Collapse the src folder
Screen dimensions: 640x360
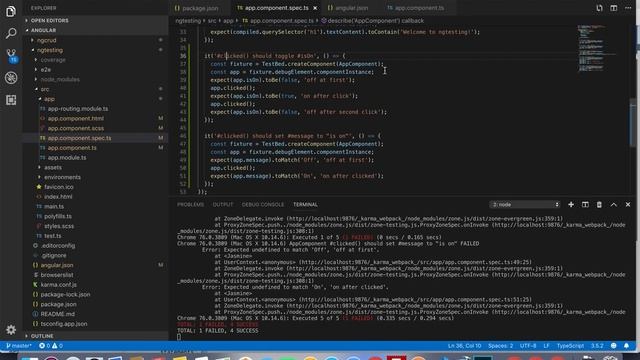pyautogui.click(x=96, y=89)
